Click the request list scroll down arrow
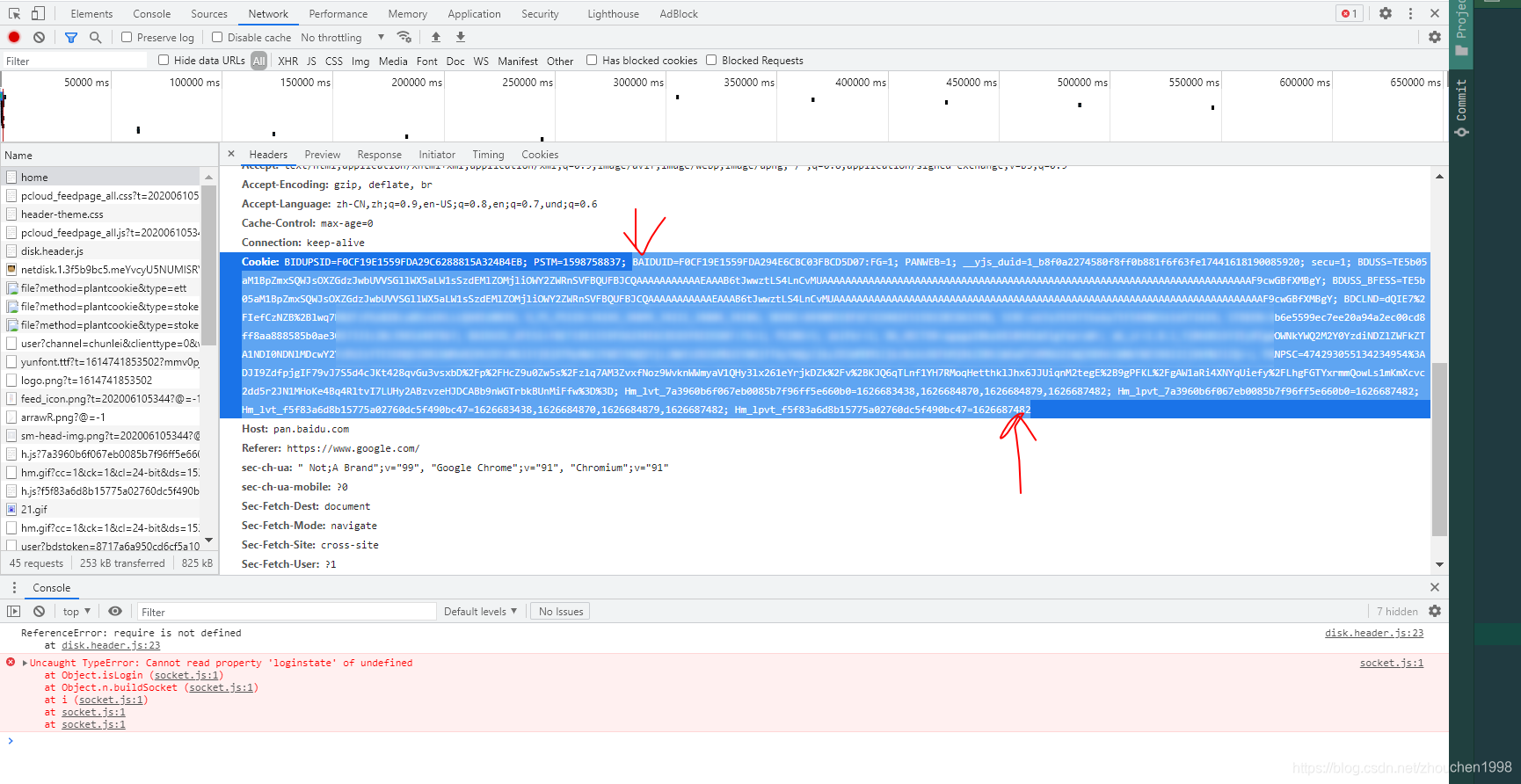This screenshot has width=1521, height=784. (x=208, y=540)
